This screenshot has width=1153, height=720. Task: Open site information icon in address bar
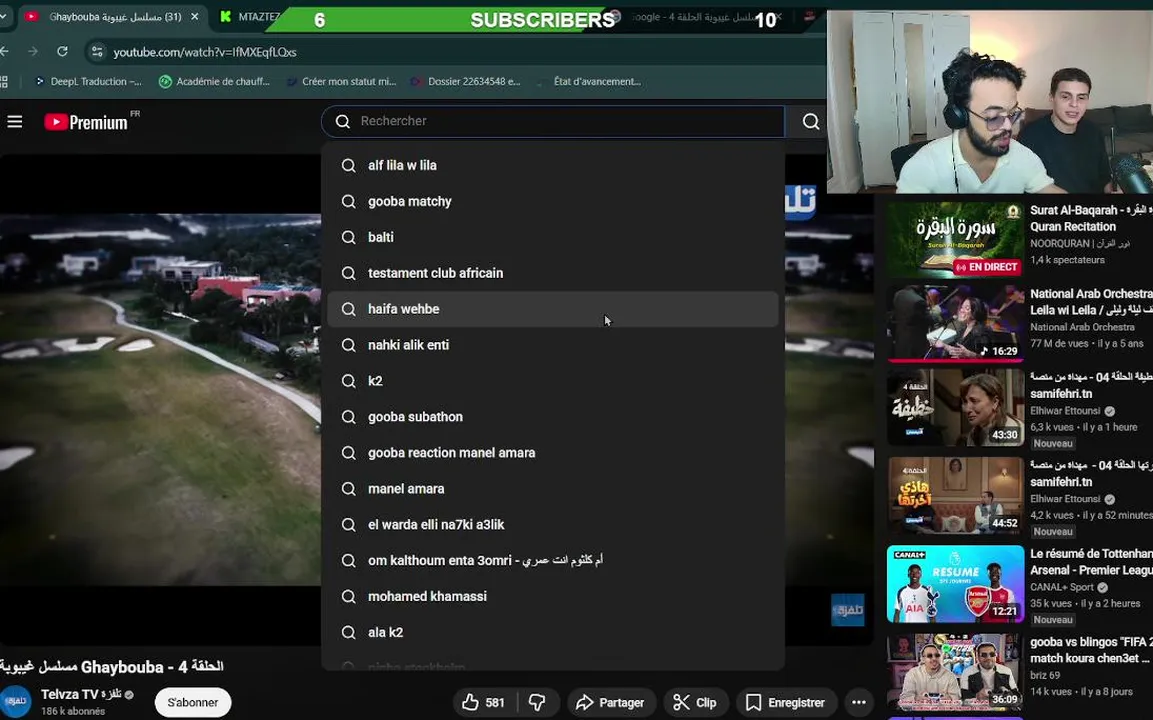coord(96,51)
